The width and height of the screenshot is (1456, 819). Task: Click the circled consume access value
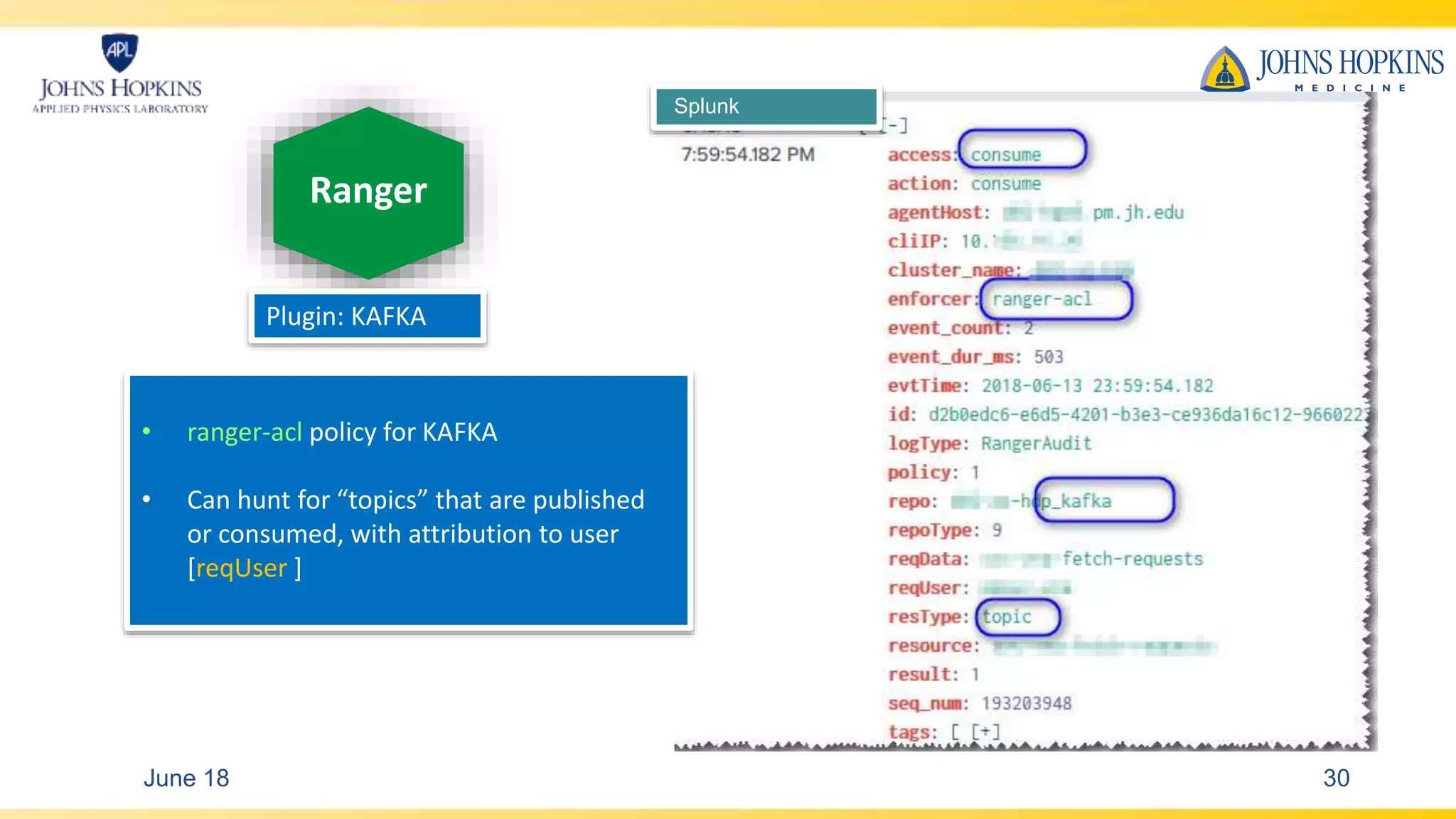pyautogui.click(x=1006, y=154)
